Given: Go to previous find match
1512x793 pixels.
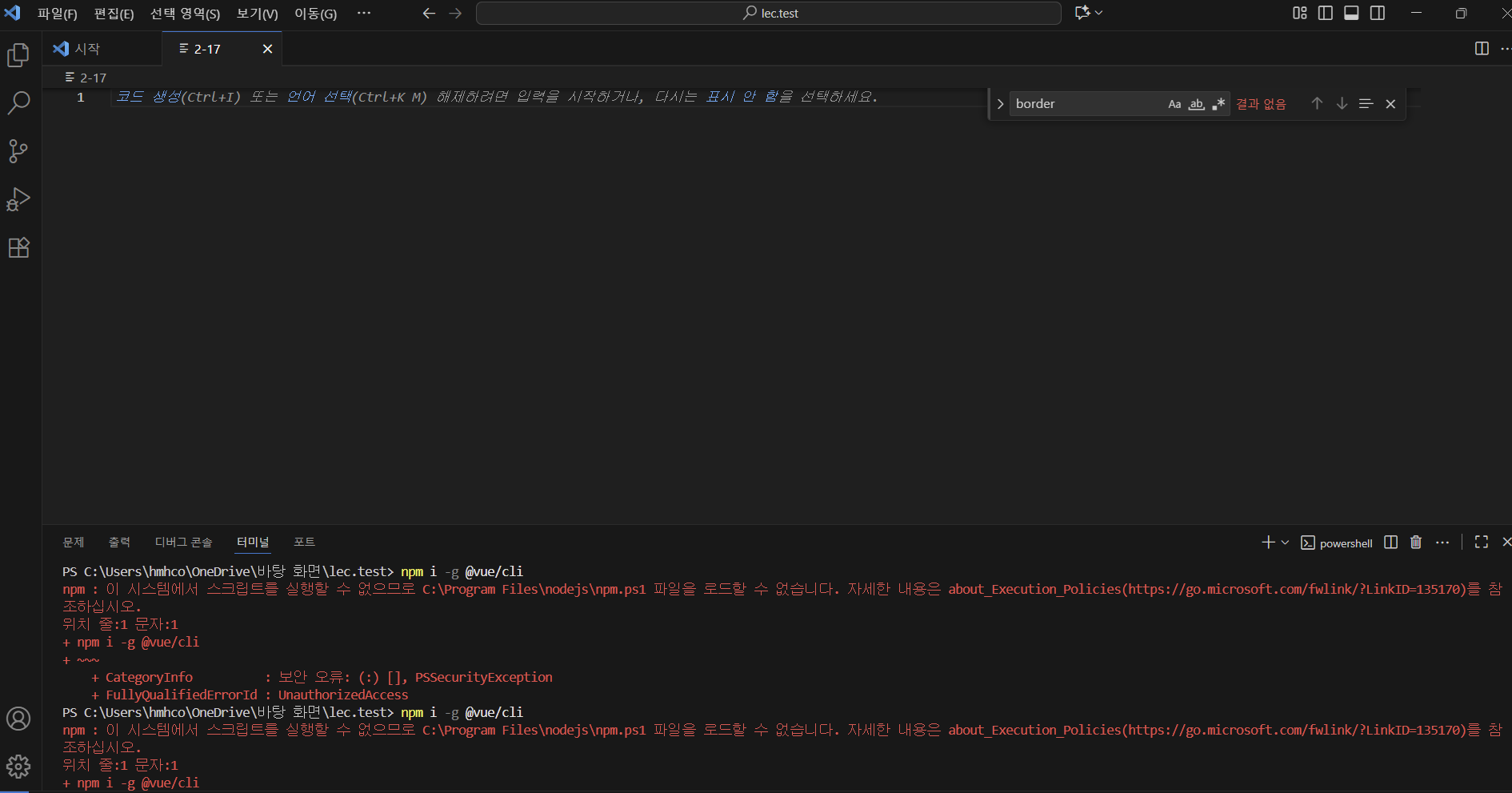Looking at the screenshot, I should click(x=1317, y=104).
